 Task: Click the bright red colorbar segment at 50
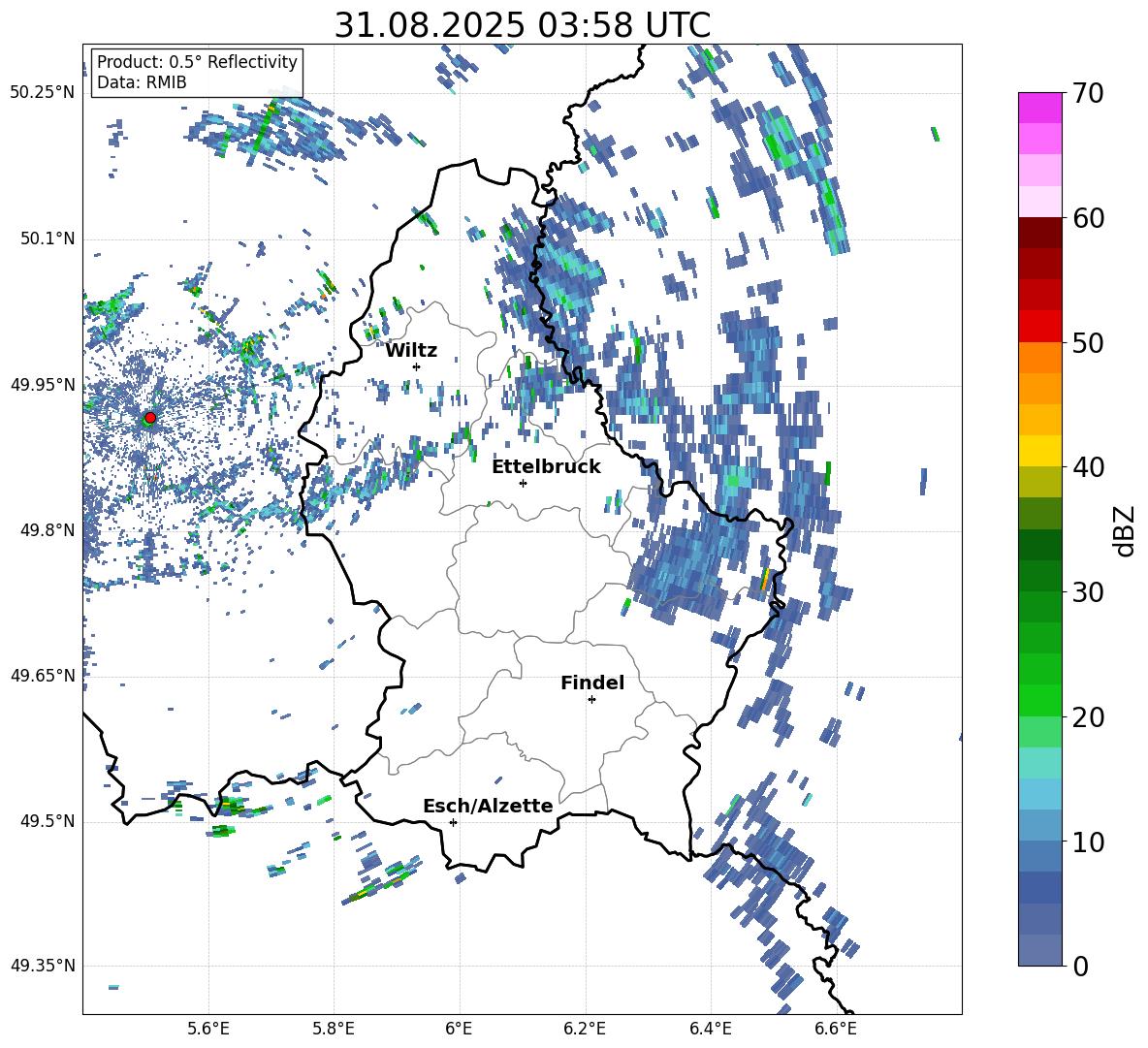pyautogui.click(x=1039, y=327)
